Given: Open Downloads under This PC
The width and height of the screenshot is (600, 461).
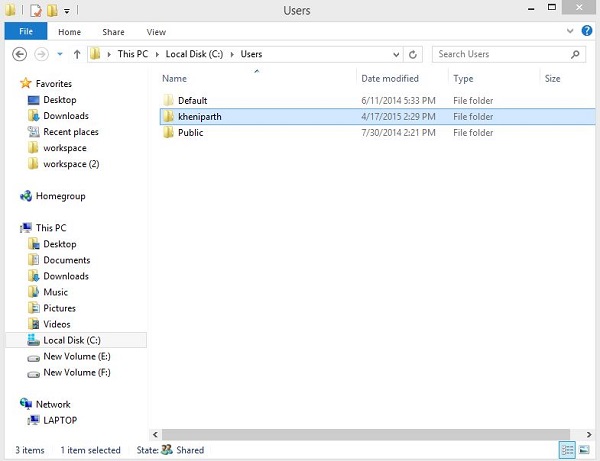Looking at the screenshot, I should coord(66,276).
